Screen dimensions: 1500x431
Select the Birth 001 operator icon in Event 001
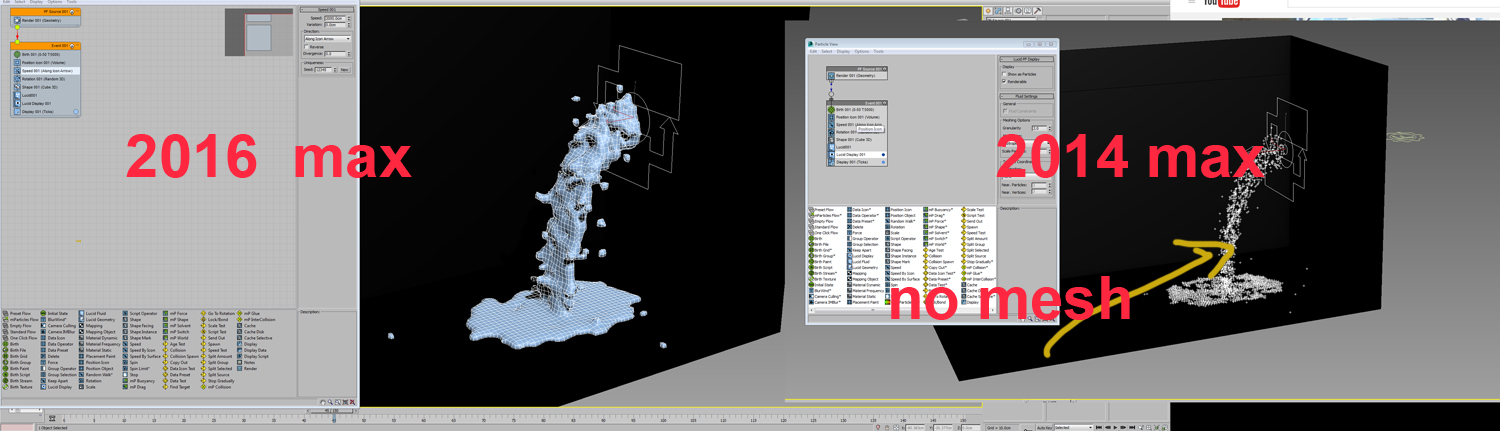coord(17,54)
